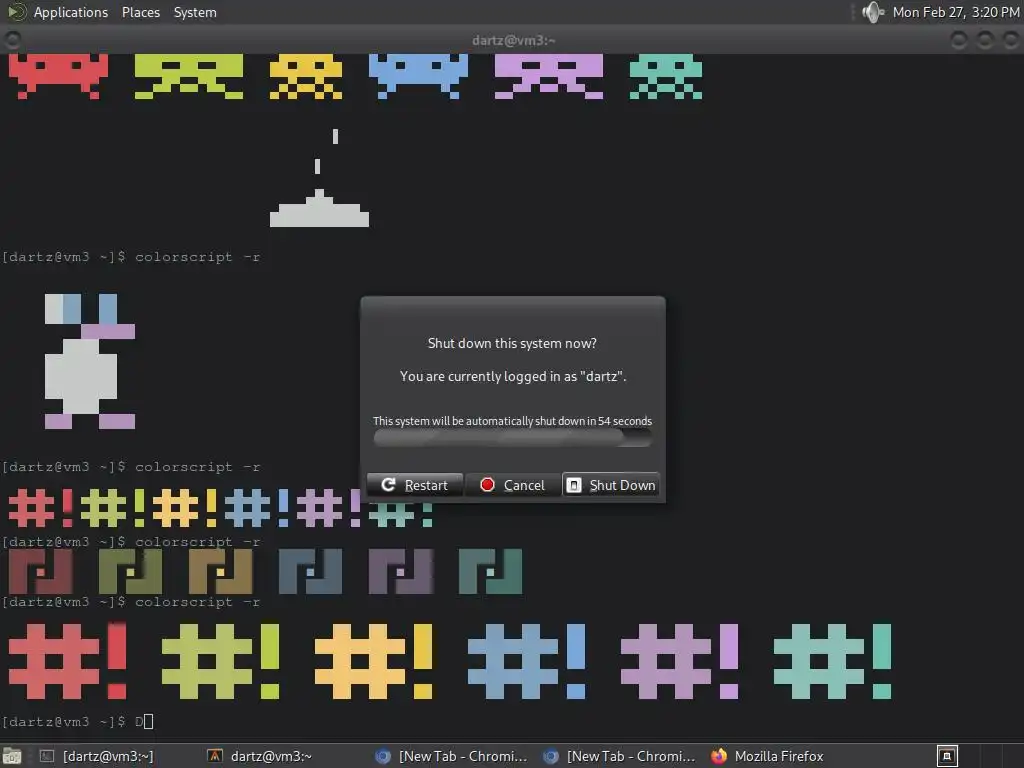Click the Shut Down button
Image resolution: width=1024 pixels, height=768 pixels.
pos(611,485)
